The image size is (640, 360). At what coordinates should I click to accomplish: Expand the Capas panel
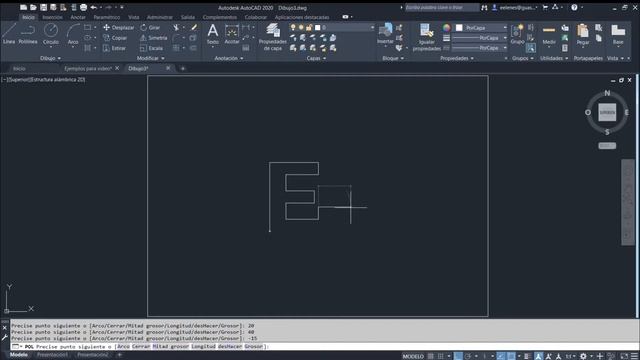[316, 58]
